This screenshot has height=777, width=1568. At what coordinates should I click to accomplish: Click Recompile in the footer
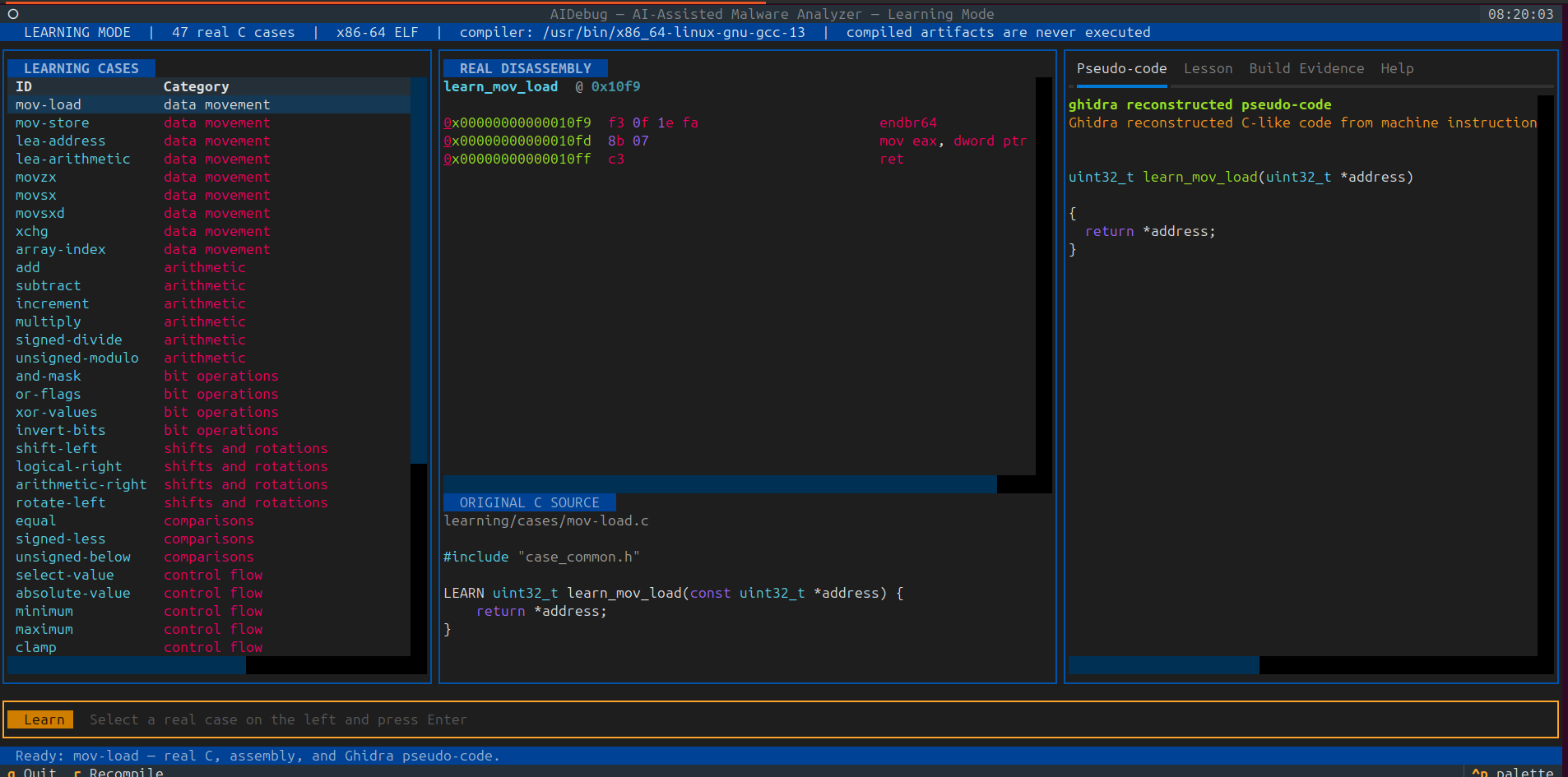point(118,772)
